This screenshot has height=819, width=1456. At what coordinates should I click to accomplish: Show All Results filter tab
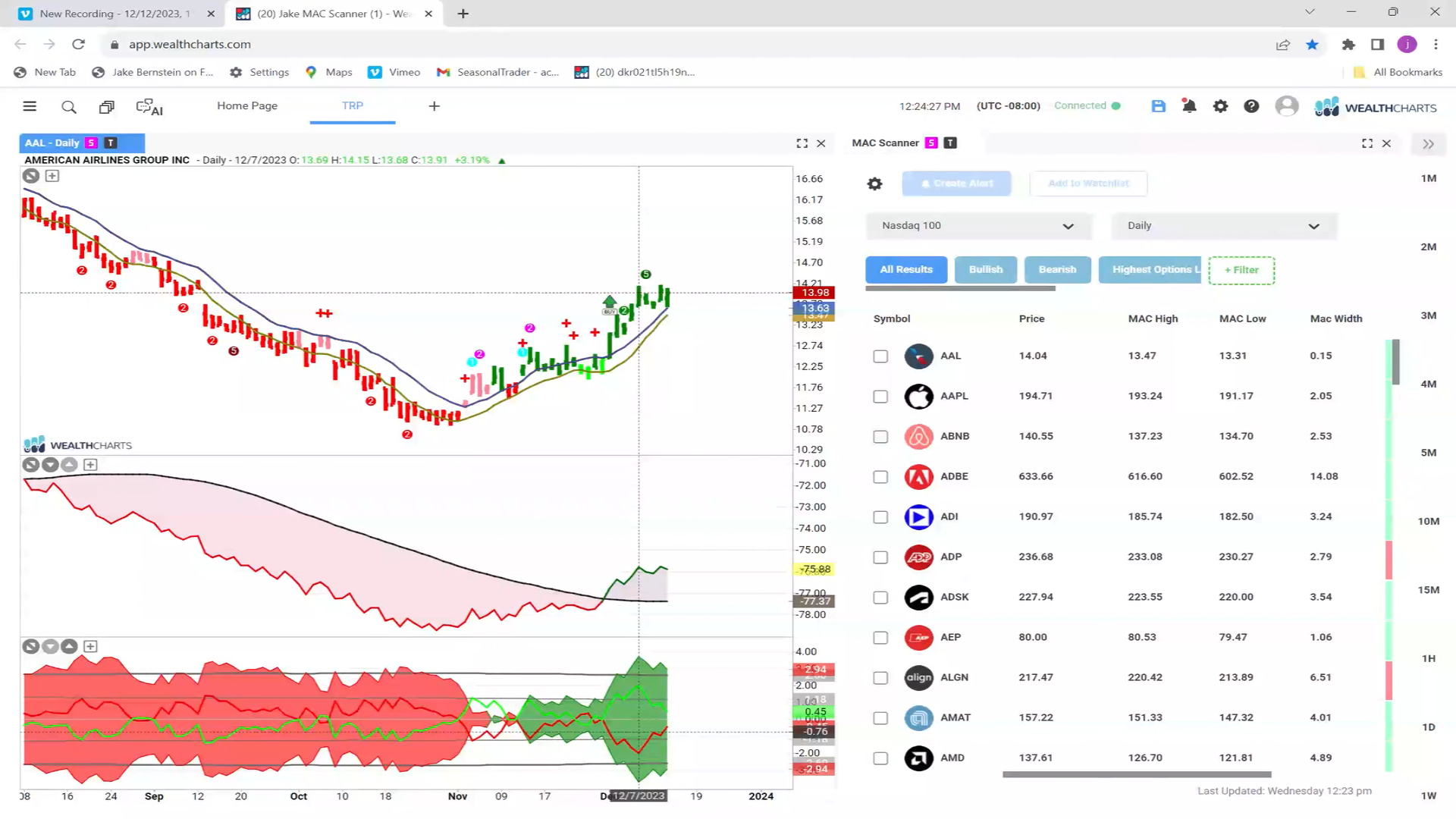click(906, 270)
